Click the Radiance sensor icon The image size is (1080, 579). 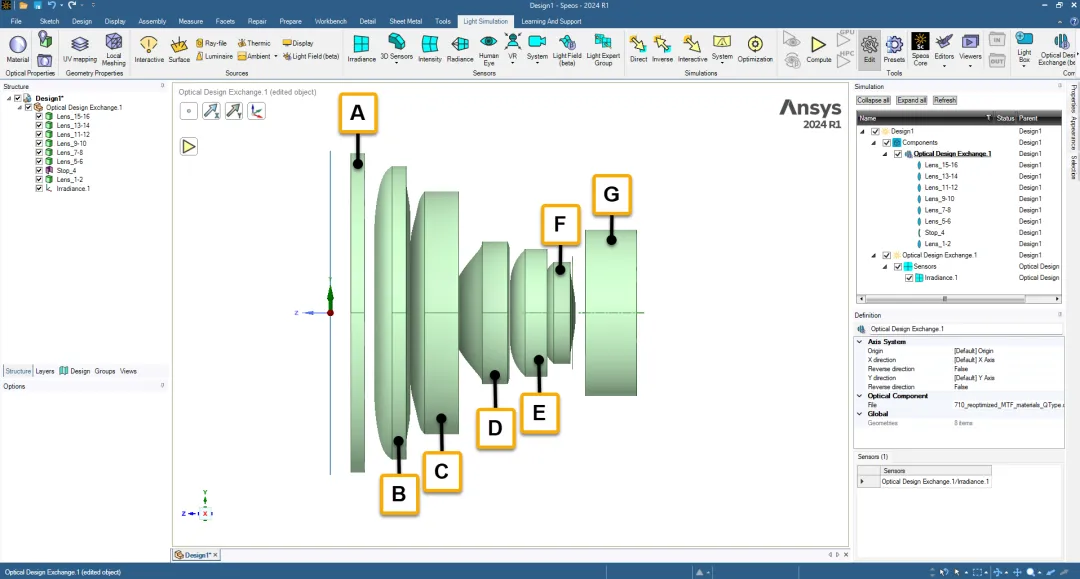(459, 49)
